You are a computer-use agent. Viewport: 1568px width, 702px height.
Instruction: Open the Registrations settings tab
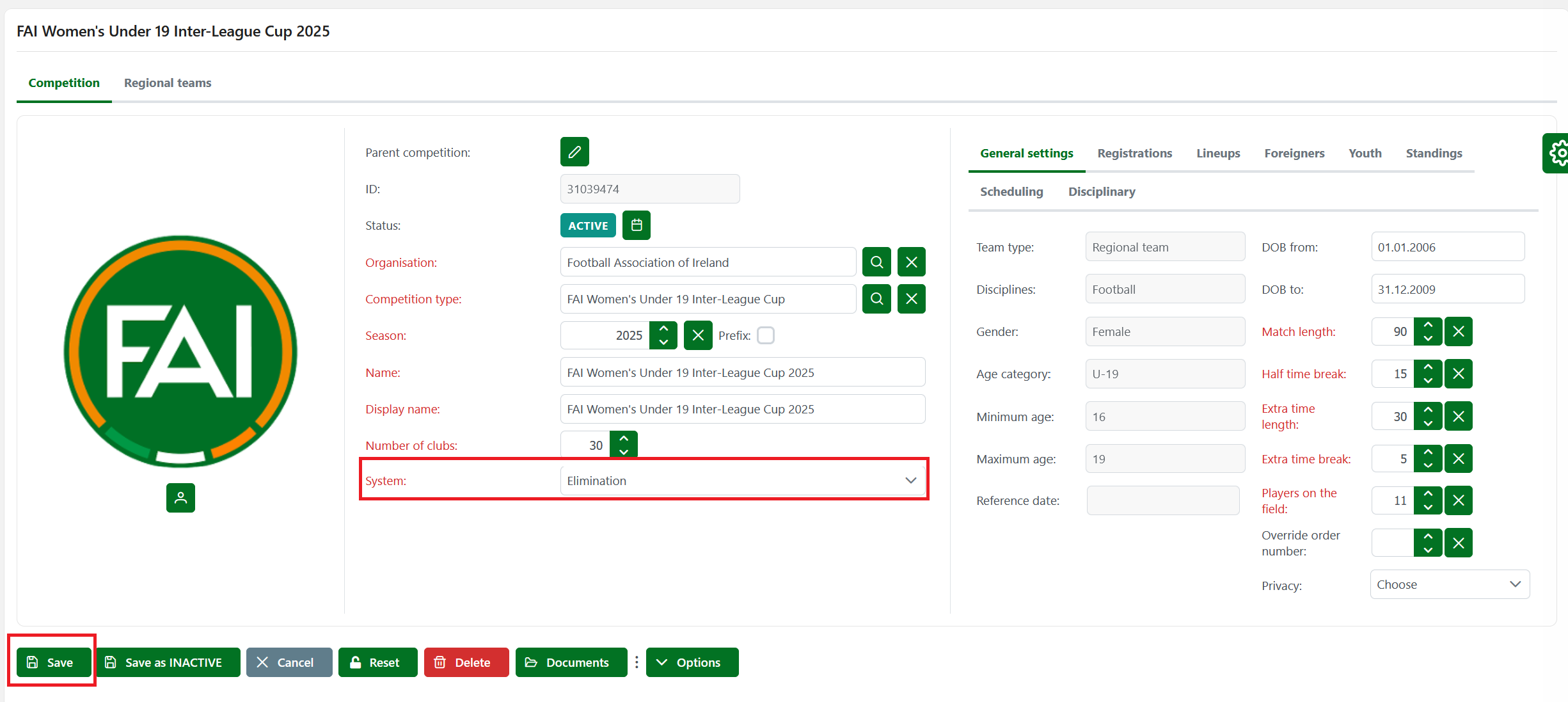(x=1134, y=153)
